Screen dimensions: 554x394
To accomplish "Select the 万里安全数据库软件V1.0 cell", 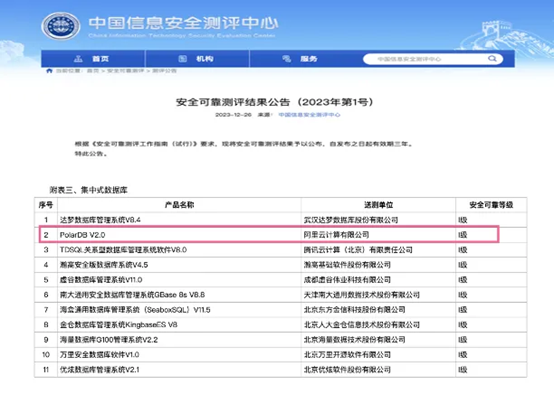I will [179, 354].
